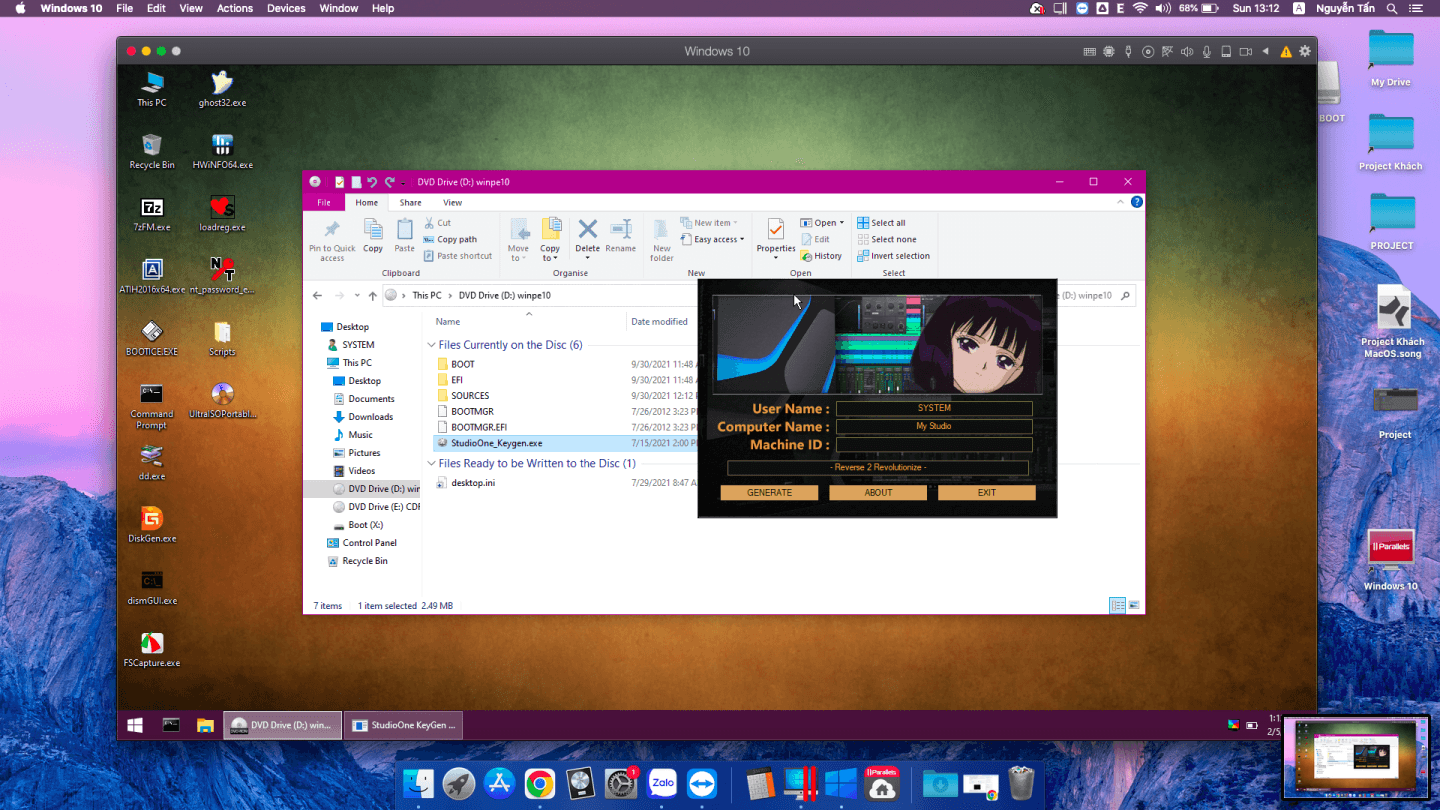
Task: Select 7zFM.exe desktop icon
Action: 152,213
